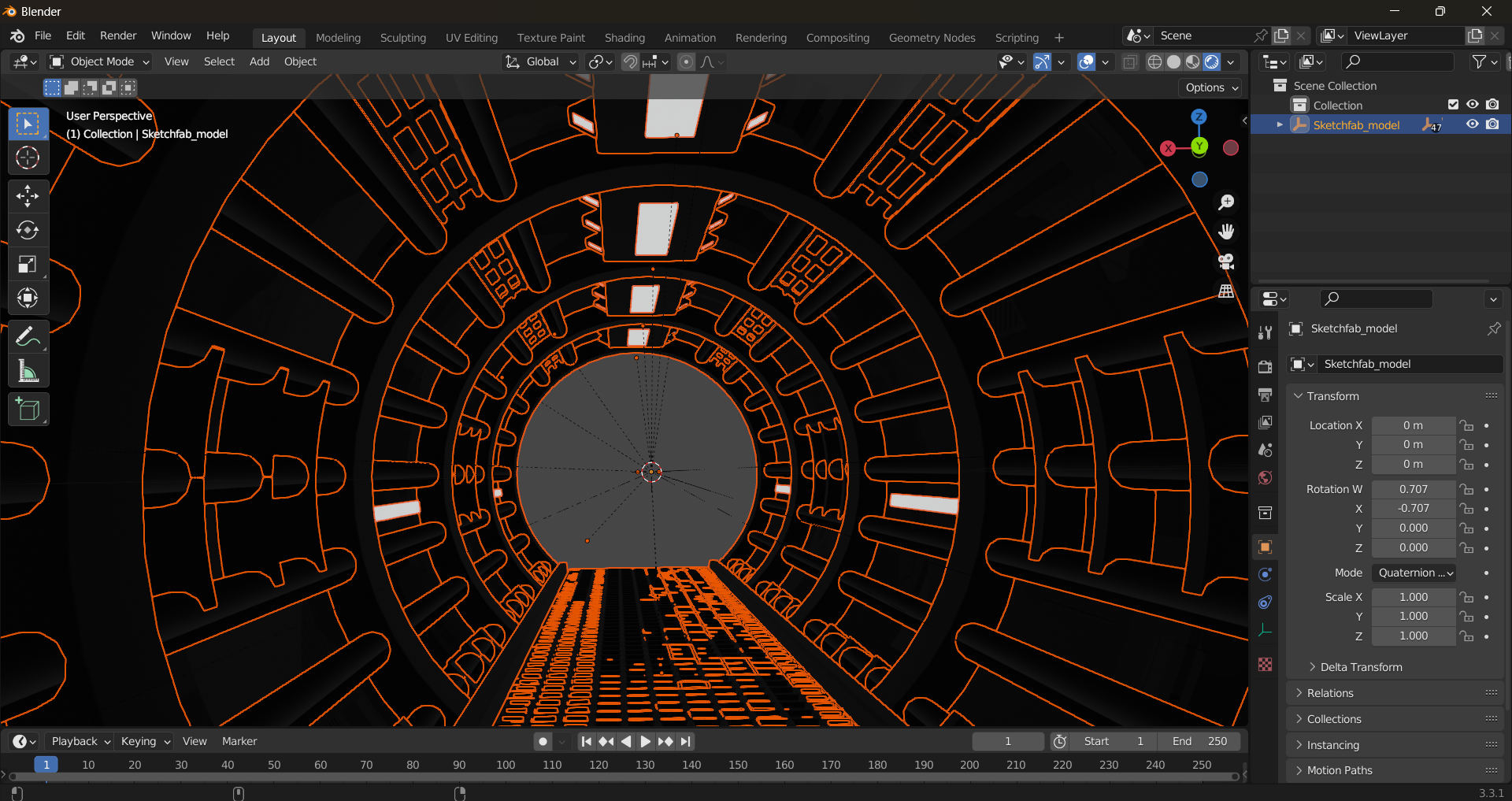This screenshot has height=801, width=1512.
Task: Toggle X-ray display
Action: 1130,61
